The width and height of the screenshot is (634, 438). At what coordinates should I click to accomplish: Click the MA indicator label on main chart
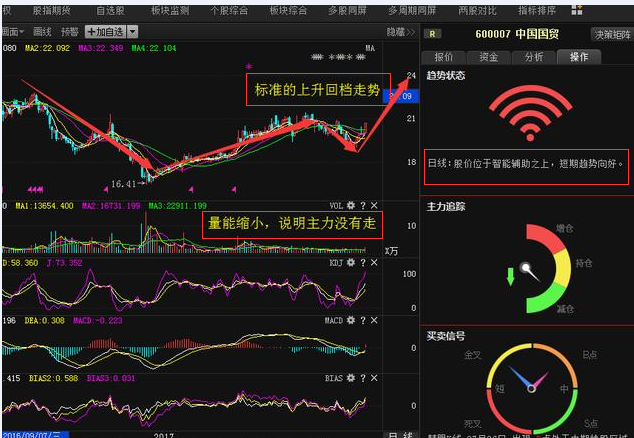(370, 48)
